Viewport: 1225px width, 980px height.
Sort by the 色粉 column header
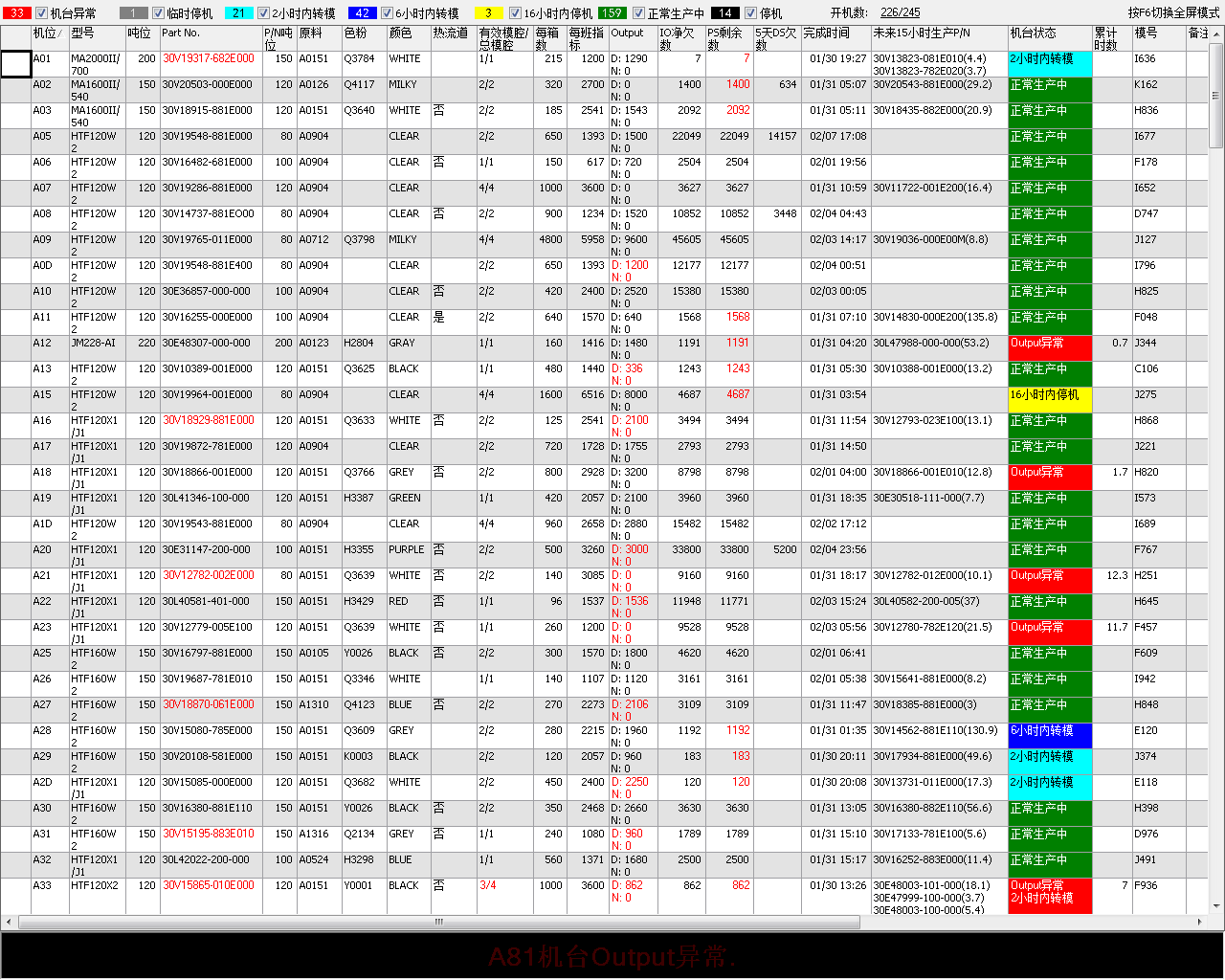tap(364, 38)
